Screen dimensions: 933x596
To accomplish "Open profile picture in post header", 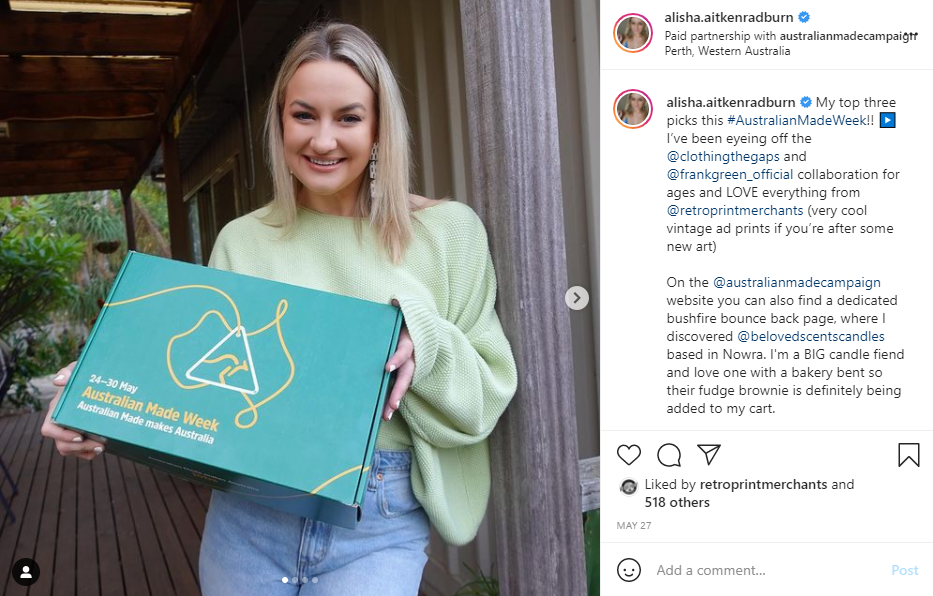I will click(633, 33).
